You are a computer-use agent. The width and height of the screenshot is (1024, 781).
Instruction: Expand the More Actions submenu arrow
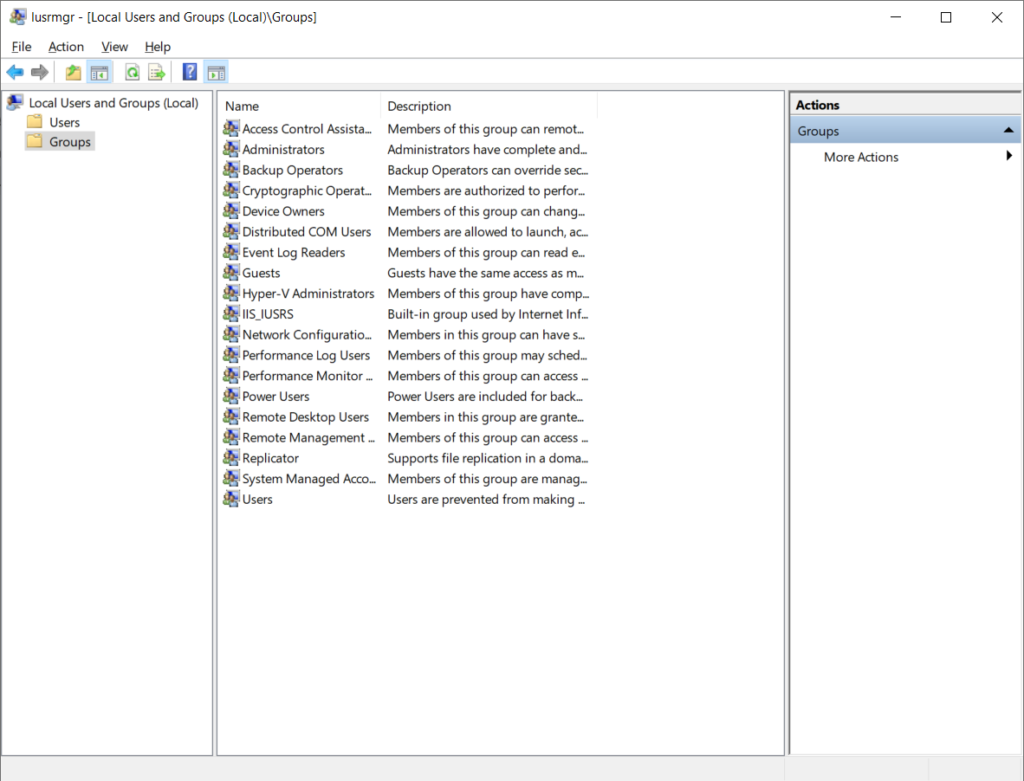point(1009,156)
